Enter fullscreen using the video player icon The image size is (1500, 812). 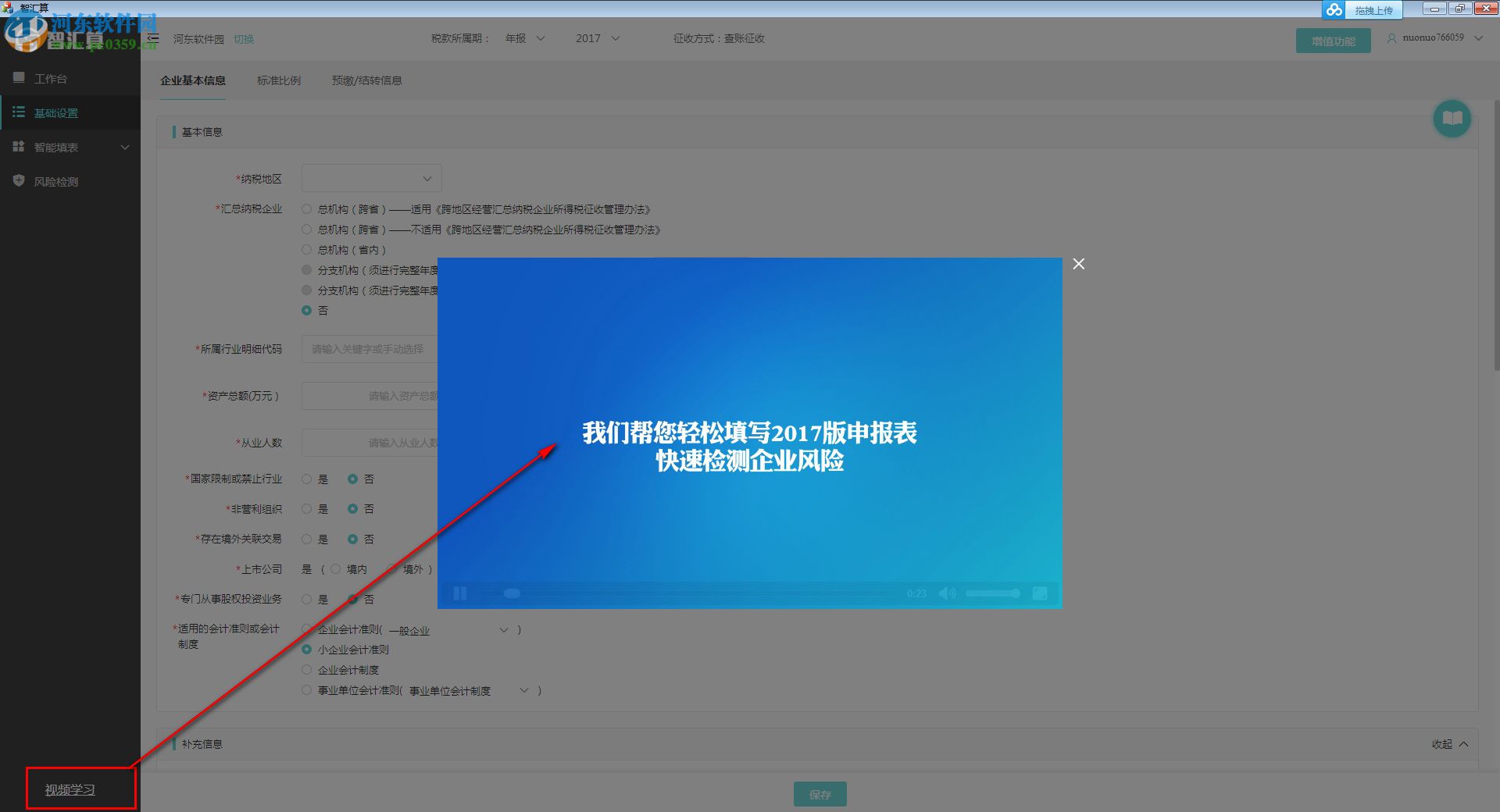point(1041,593)
